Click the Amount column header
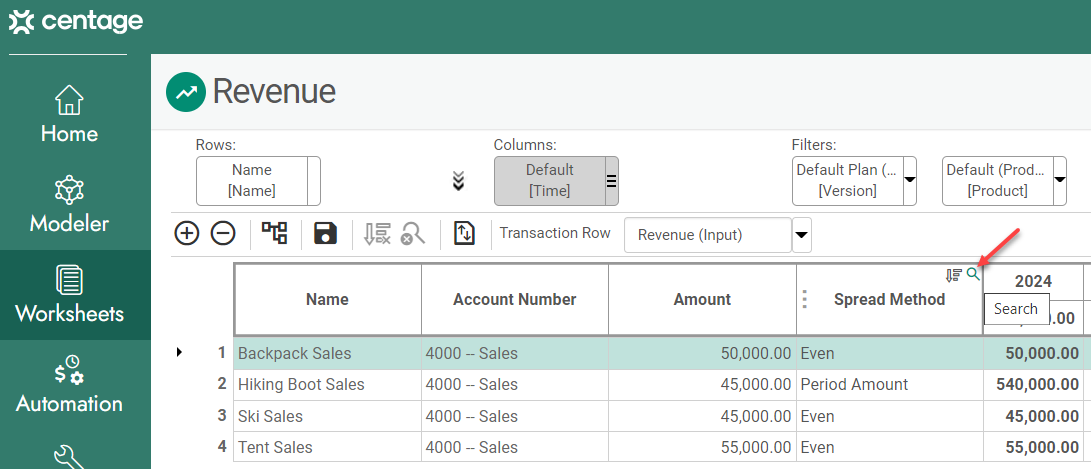1091x469 pixels. pos(703,300)
